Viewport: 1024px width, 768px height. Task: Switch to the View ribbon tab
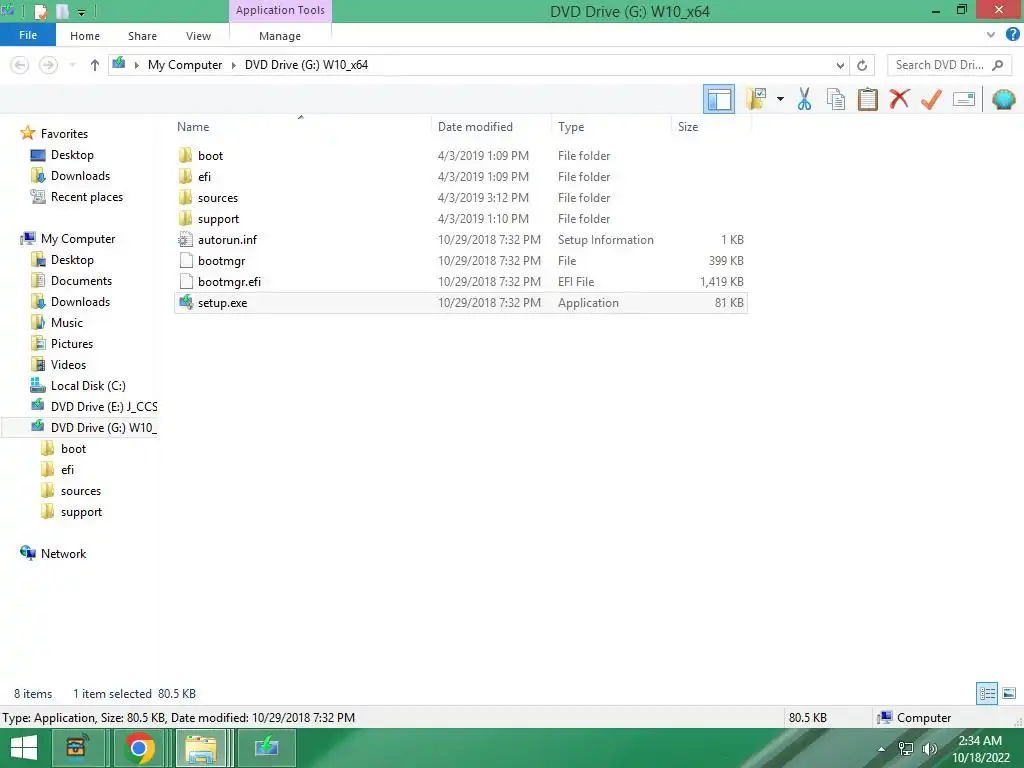(198, 36)
